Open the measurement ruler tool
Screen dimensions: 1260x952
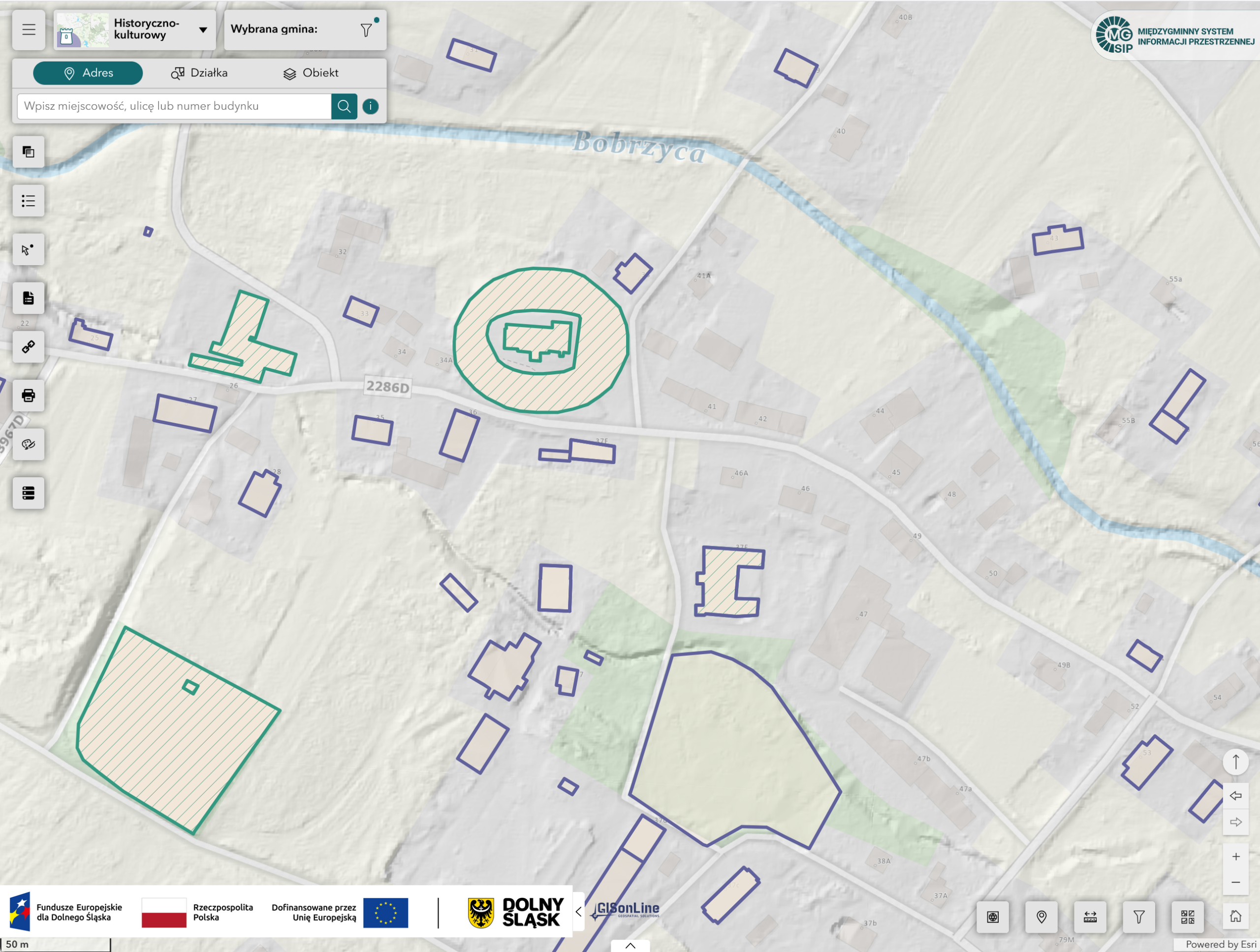[1090, 917]
